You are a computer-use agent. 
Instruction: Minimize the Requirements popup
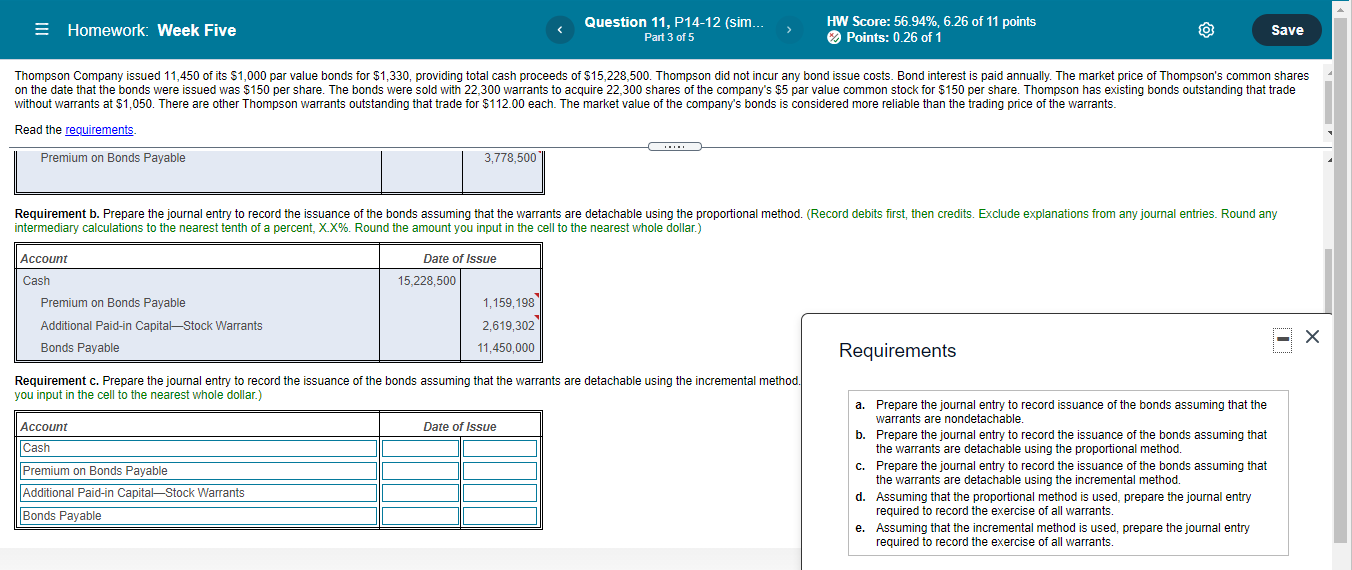tap(1281, 340)
